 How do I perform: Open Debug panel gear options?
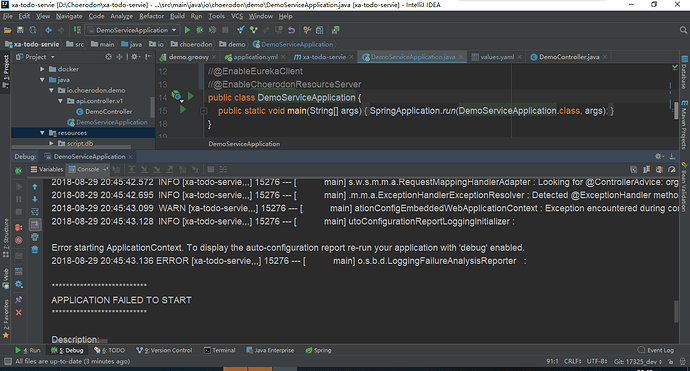pyautogui.click(x=659, y=156)
